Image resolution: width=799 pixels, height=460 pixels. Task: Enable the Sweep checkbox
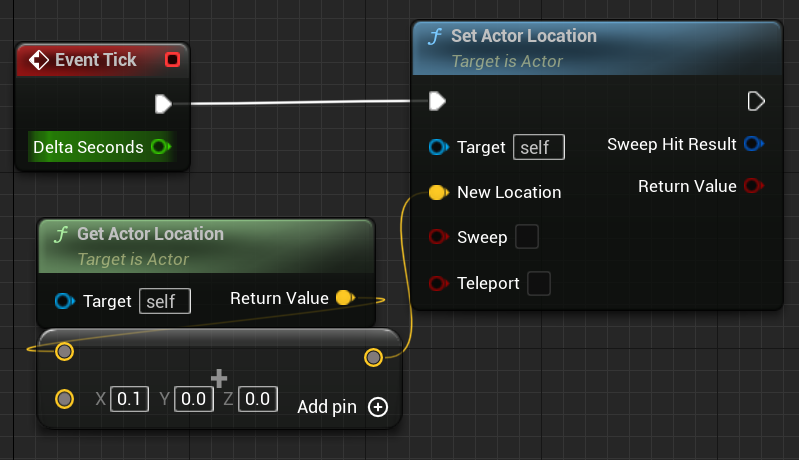(527, 236)
